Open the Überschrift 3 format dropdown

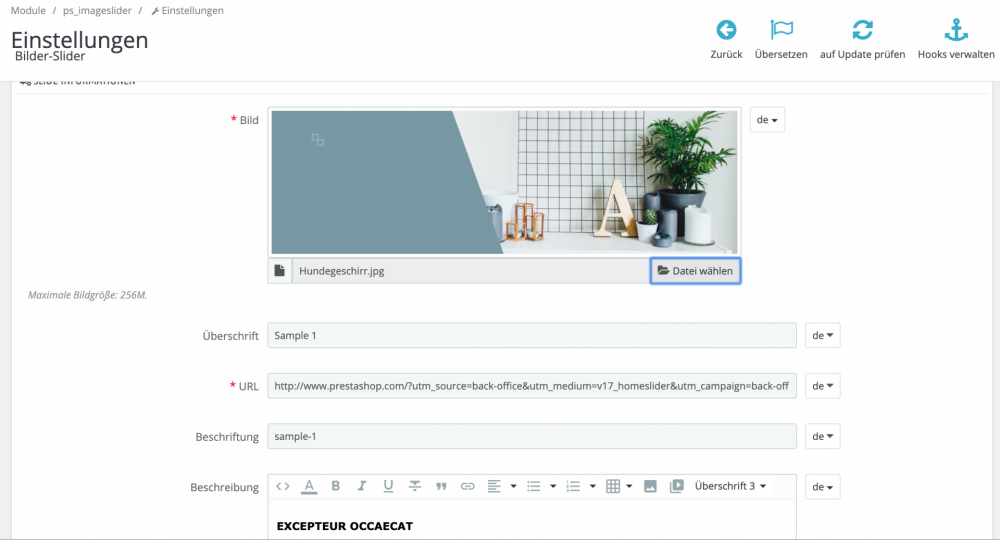pos(730,486)
